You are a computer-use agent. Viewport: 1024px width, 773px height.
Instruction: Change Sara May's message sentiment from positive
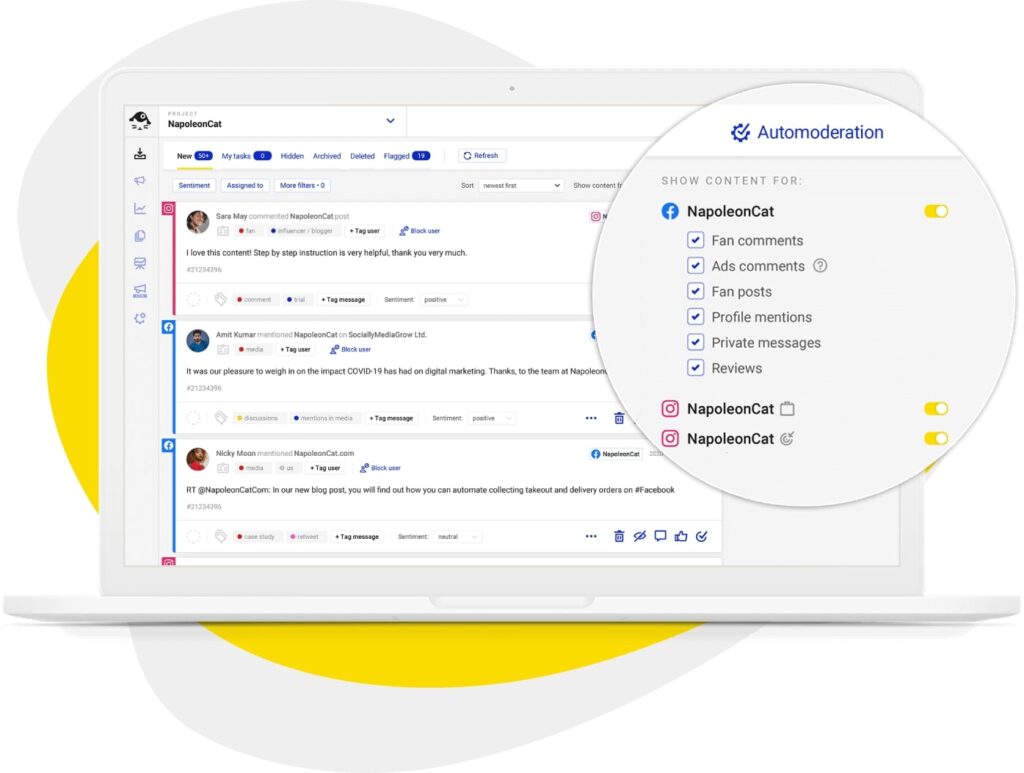click(443, 300)
